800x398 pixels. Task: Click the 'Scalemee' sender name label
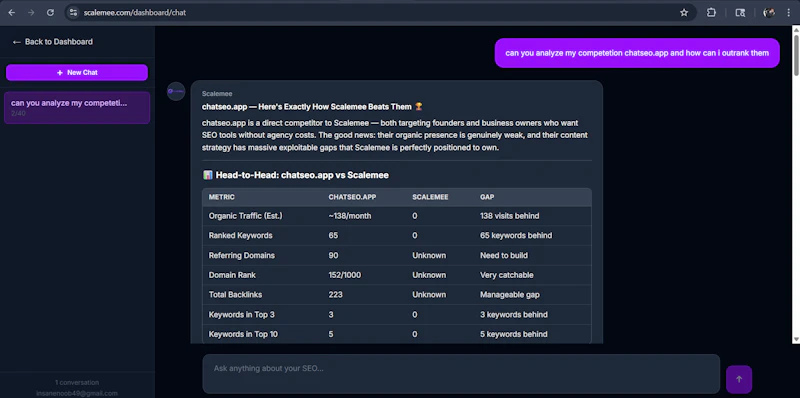[x=217, y=94]
